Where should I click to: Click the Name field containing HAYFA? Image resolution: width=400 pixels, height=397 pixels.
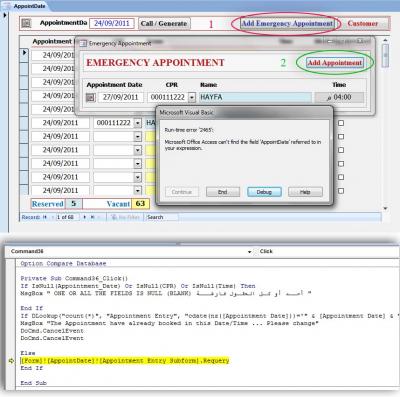click(x=255, y=97)
